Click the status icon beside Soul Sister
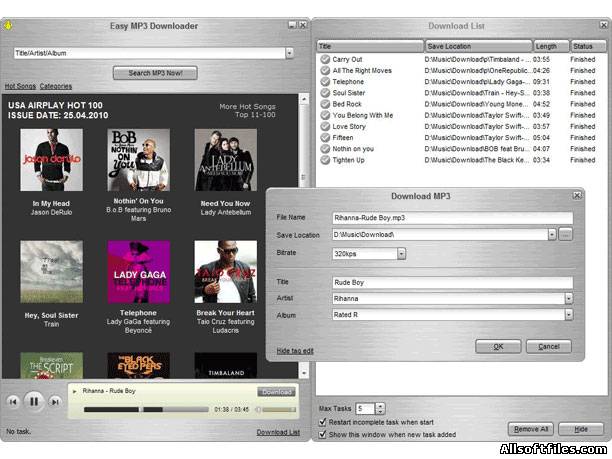 (x=325, y=93)
